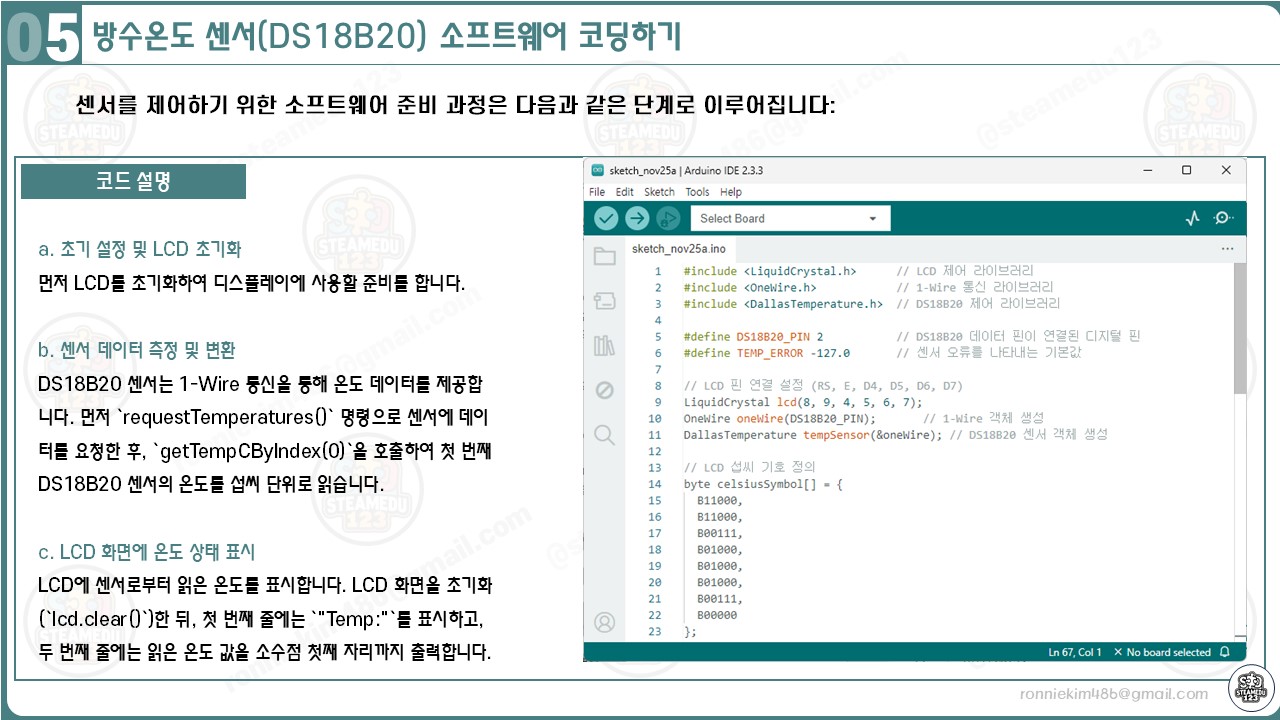Click the notifications bell icon

click(1225, 652)
